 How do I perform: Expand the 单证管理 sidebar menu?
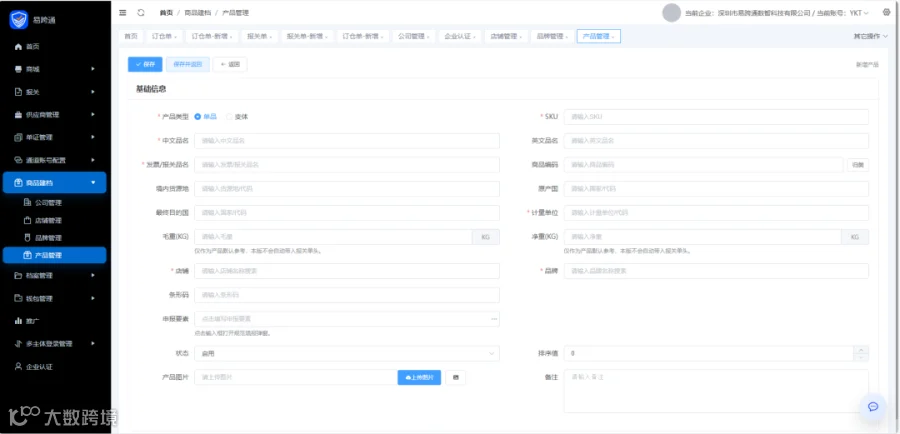(93, 137)
